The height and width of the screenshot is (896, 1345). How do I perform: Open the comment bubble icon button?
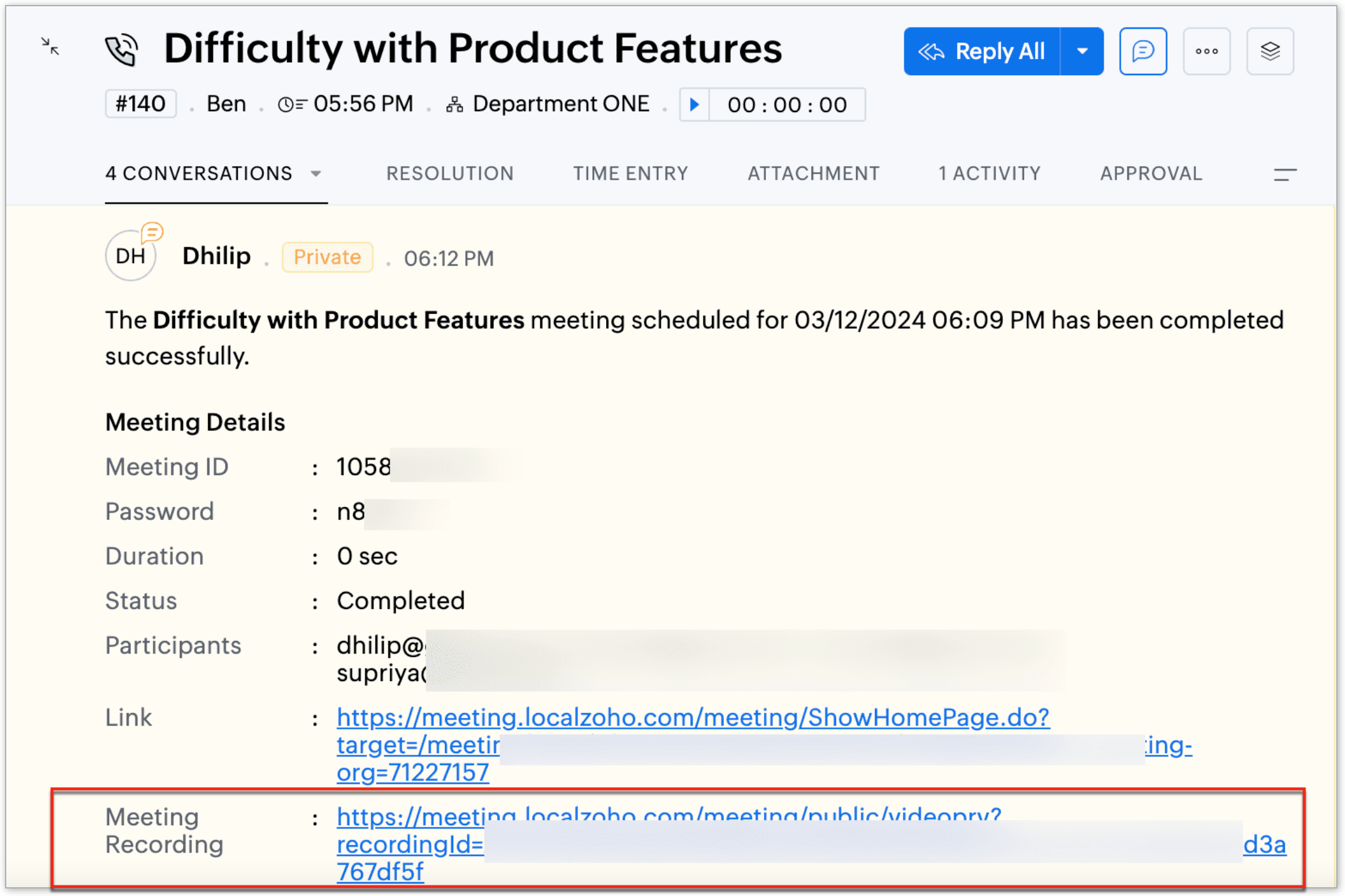[1143, 51]
